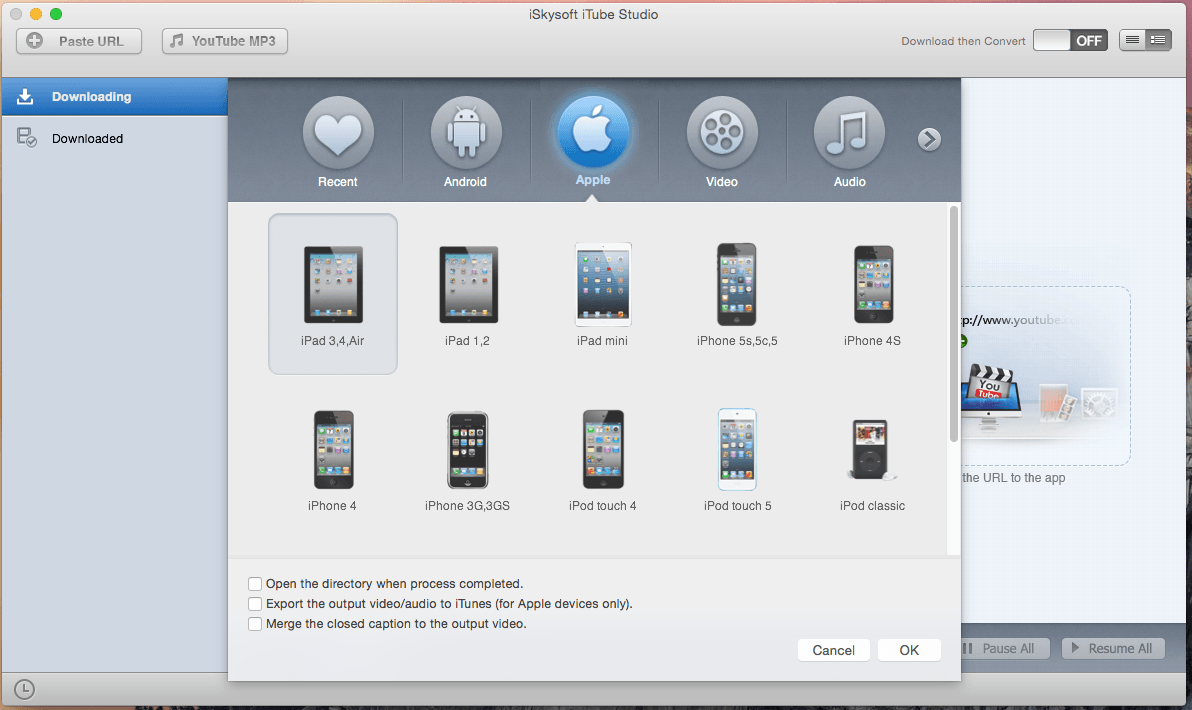The height and width of the screenshot is (710, 1192).
Task: Open the Audio format category
Action: point(849,142)
